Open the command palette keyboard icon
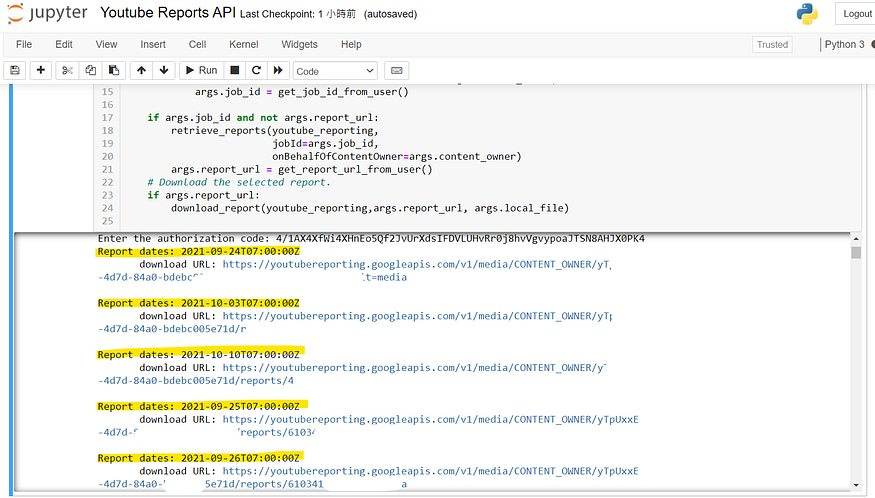Viewport: 875px width, 498px height. click(397, 70)
